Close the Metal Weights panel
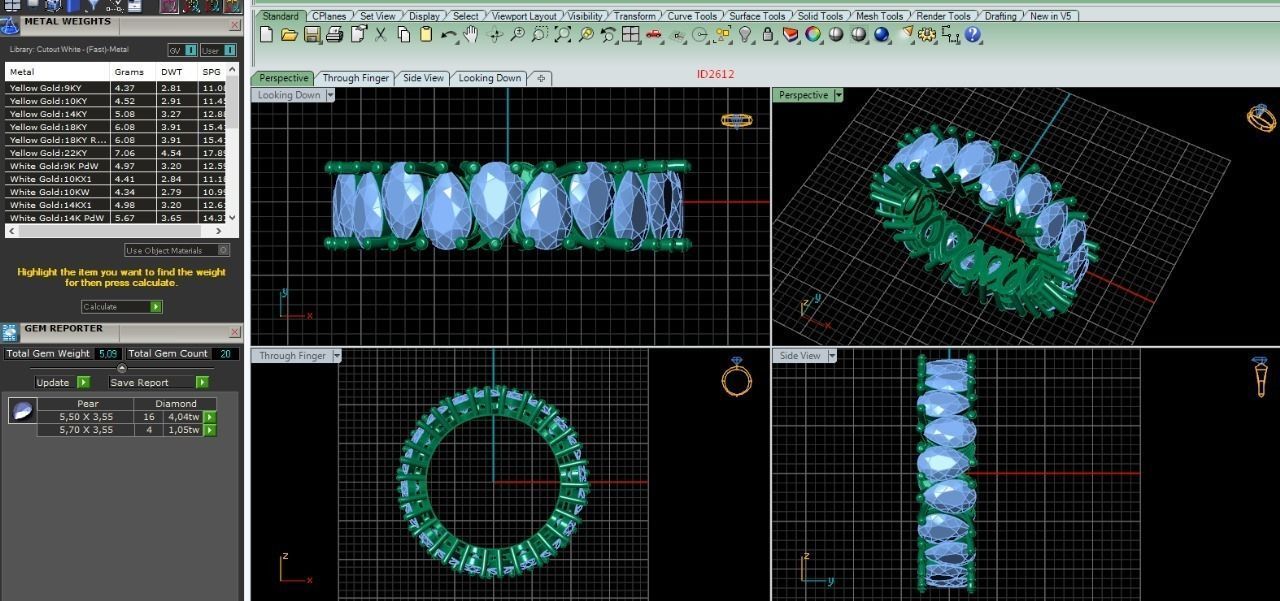The image size is (1280, 601). (235, 25)
